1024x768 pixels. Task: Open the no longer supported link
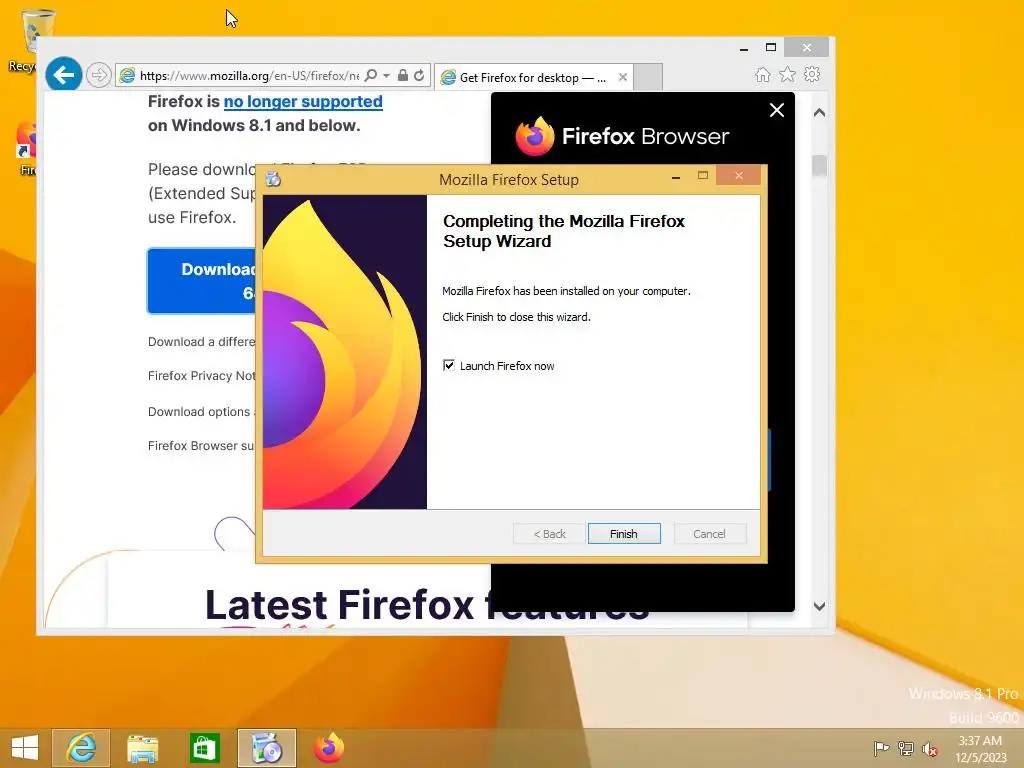coord(303,101)
